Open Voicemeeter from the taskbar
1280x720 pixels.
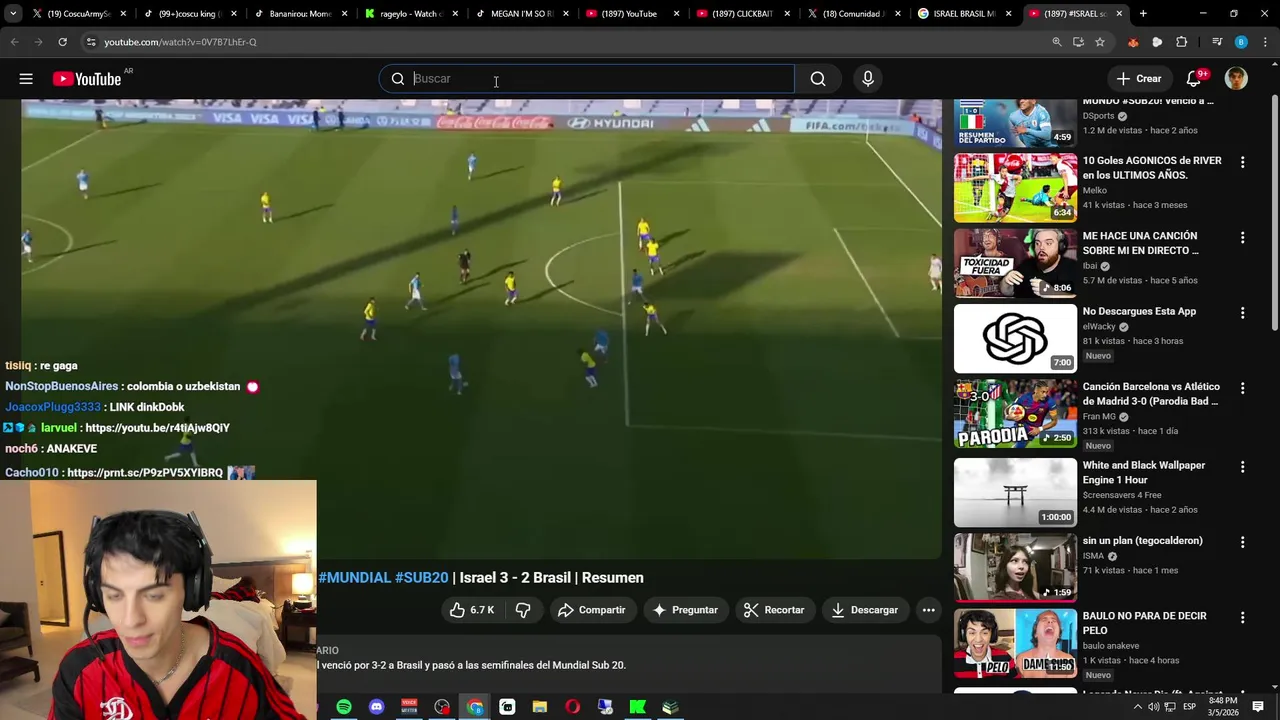pyautogui.click(x=409, y=707)
